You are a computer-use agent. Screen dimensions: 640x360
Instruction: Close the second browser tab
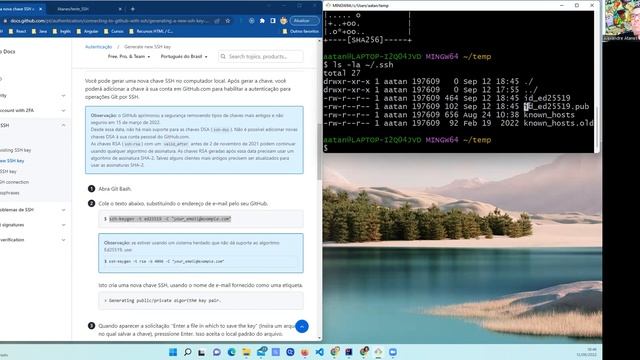click(120, 9)
